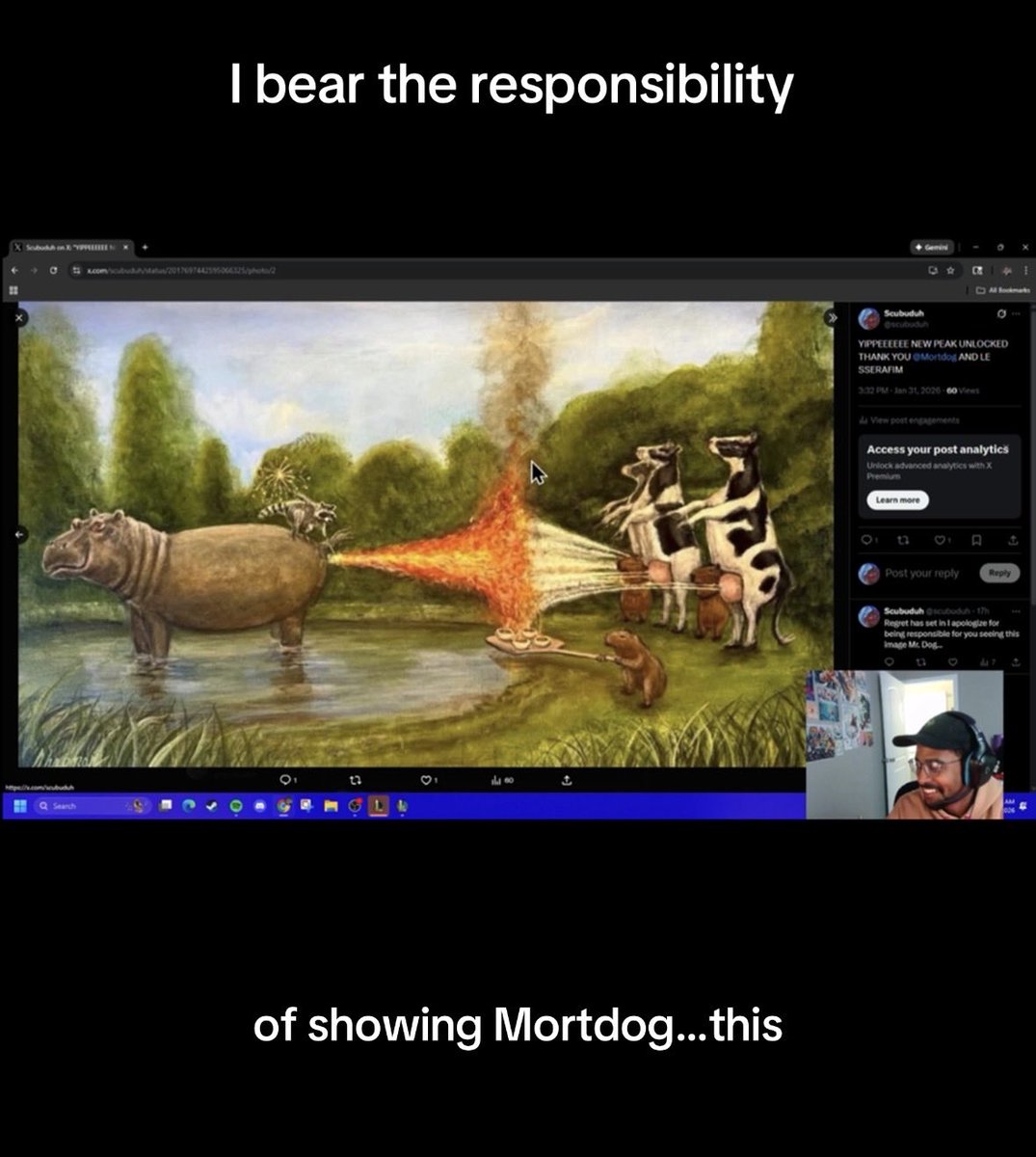Close the Scubuduh on X tab
Viewport: 1036px width, 1157px height.
126,247
